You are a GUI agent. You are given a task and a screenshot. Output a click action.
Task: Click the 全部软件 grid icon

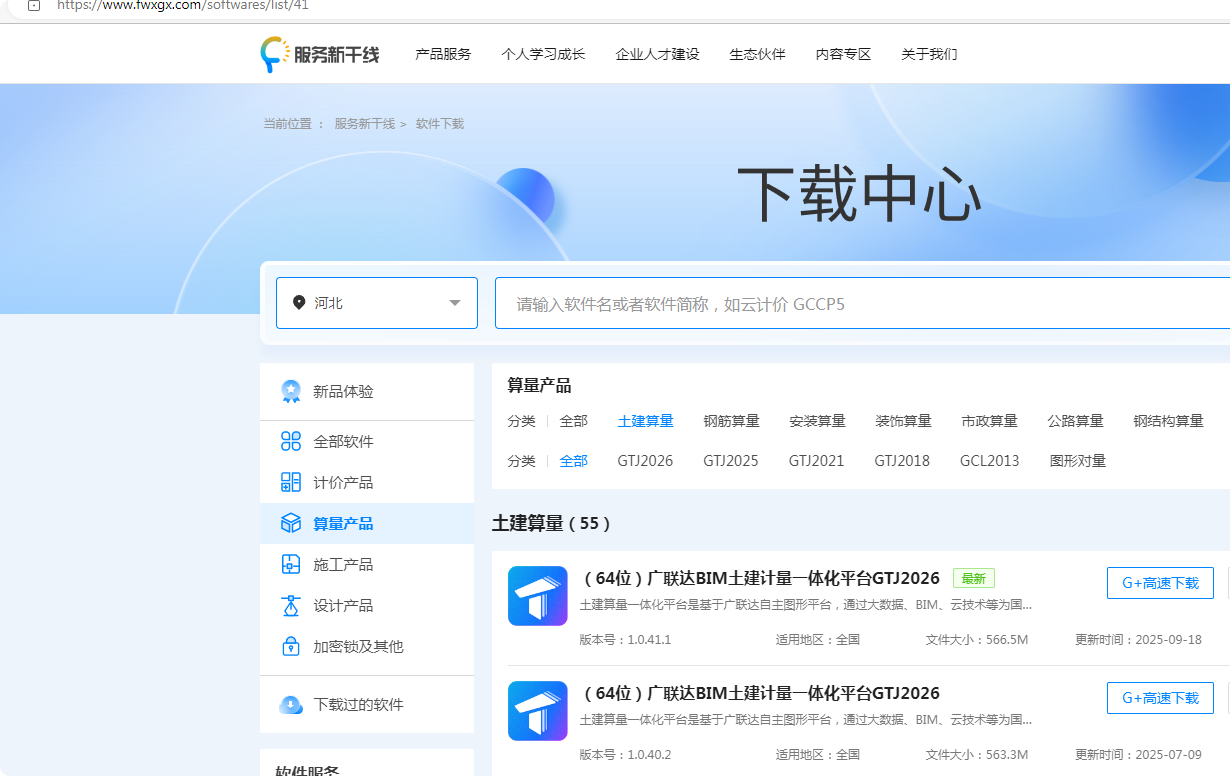291,441
